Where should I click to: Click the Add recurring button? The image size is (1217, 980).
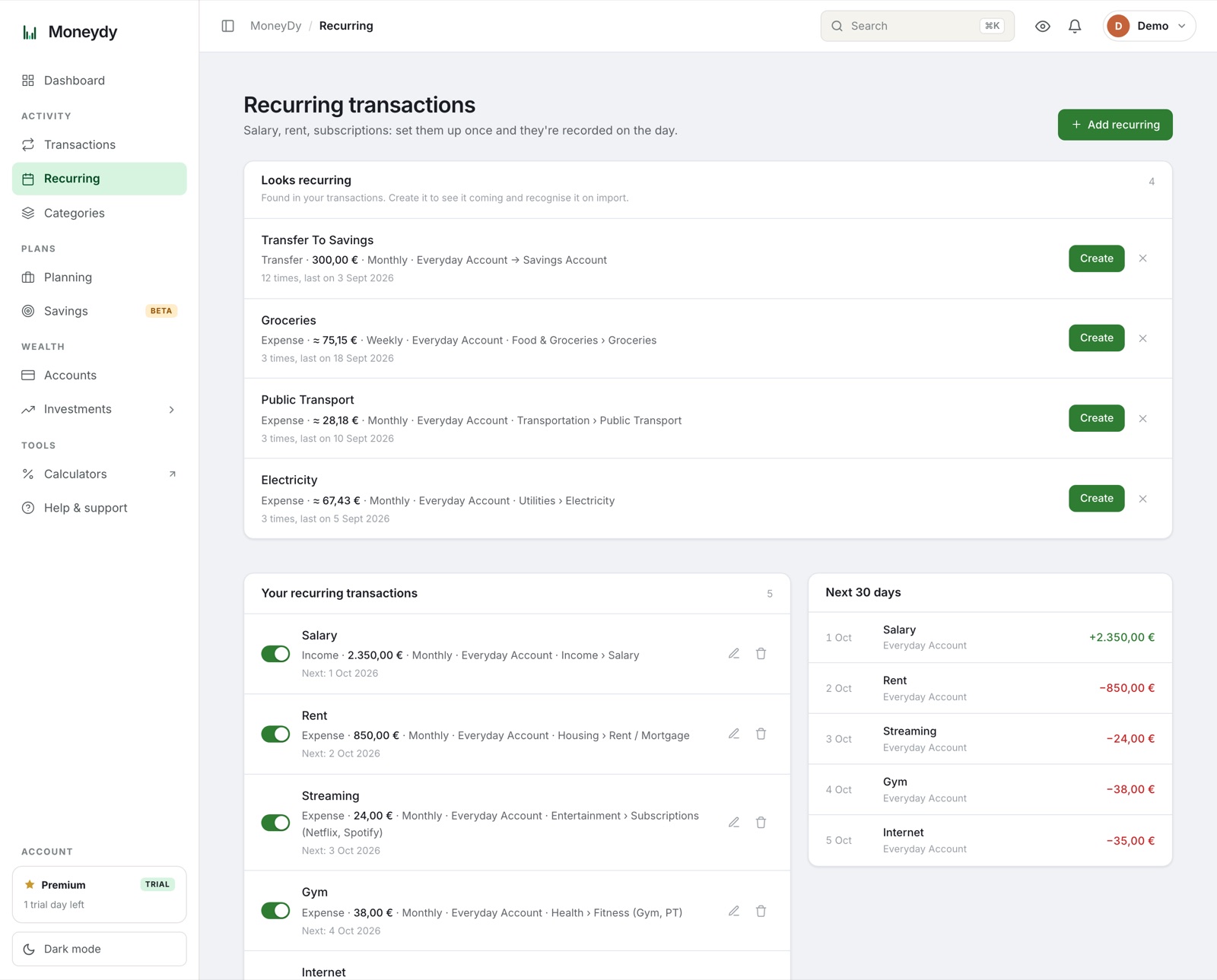(1115, 125)
